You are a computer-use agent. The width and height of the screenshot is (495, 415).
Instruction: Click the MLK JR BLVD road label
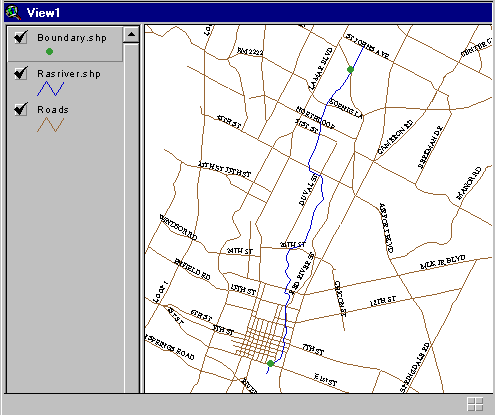tap(443, 262)
